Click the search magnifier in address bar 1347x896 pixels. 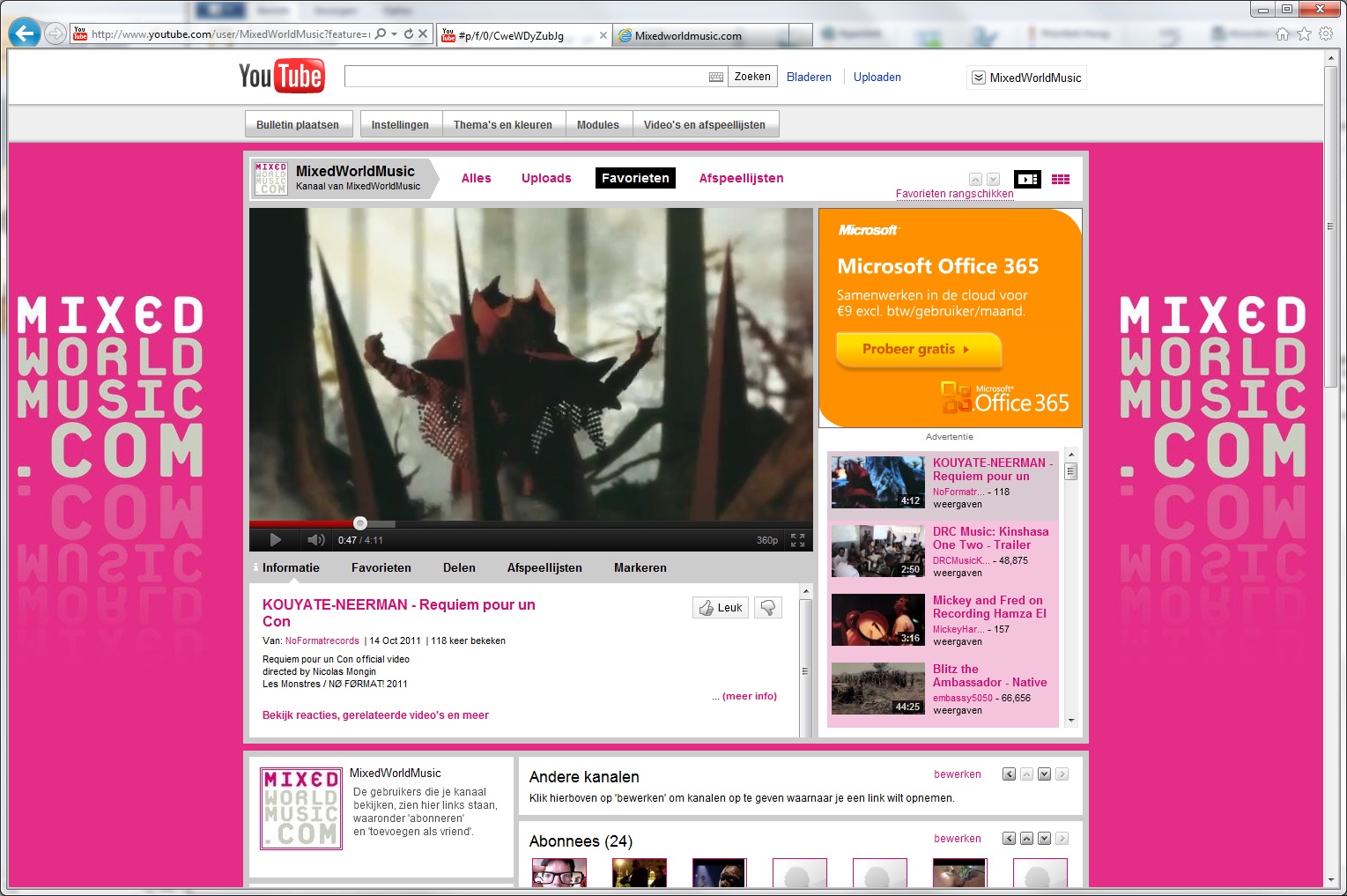[x=381, y=34]
